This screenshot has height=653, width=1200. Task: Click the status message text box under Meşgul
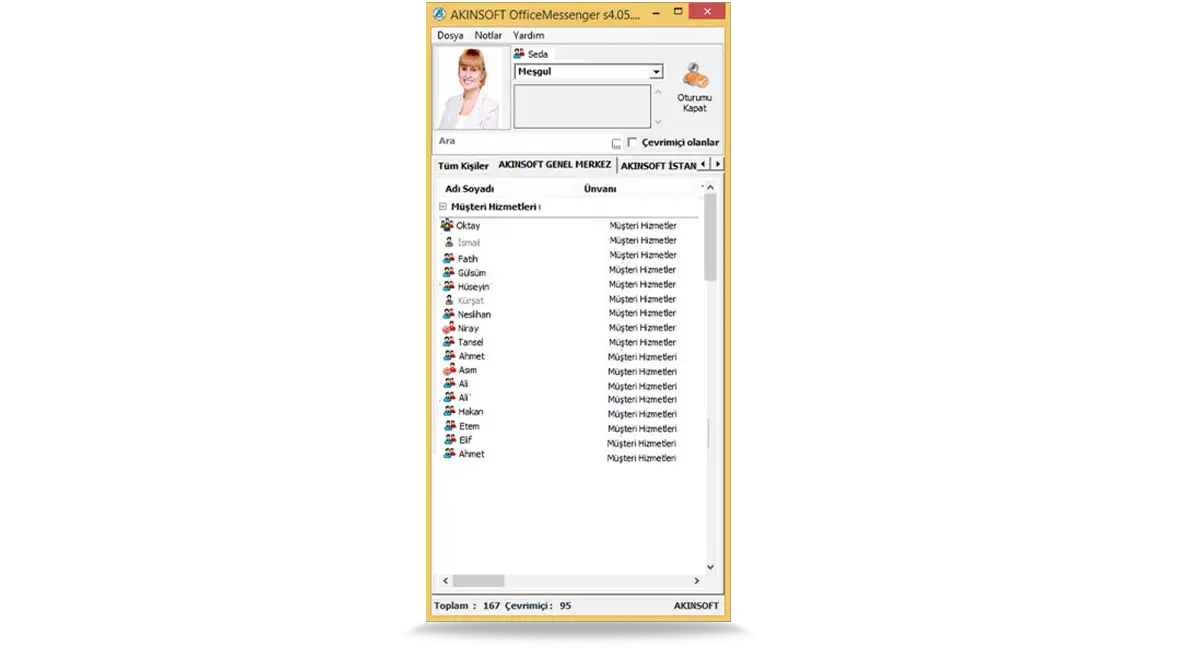582,106
